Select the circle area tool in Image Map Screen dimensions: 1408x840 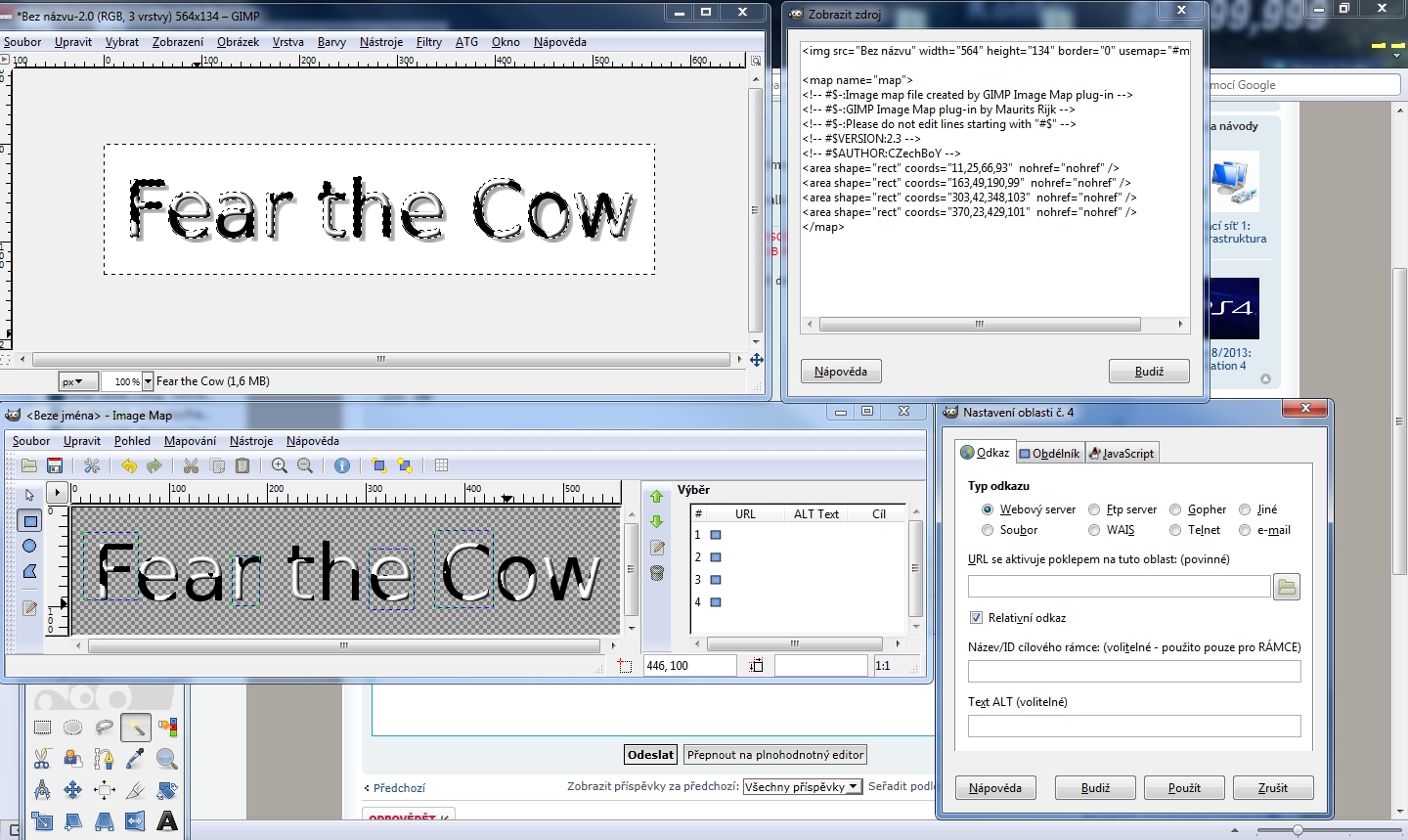click(29, 546)
